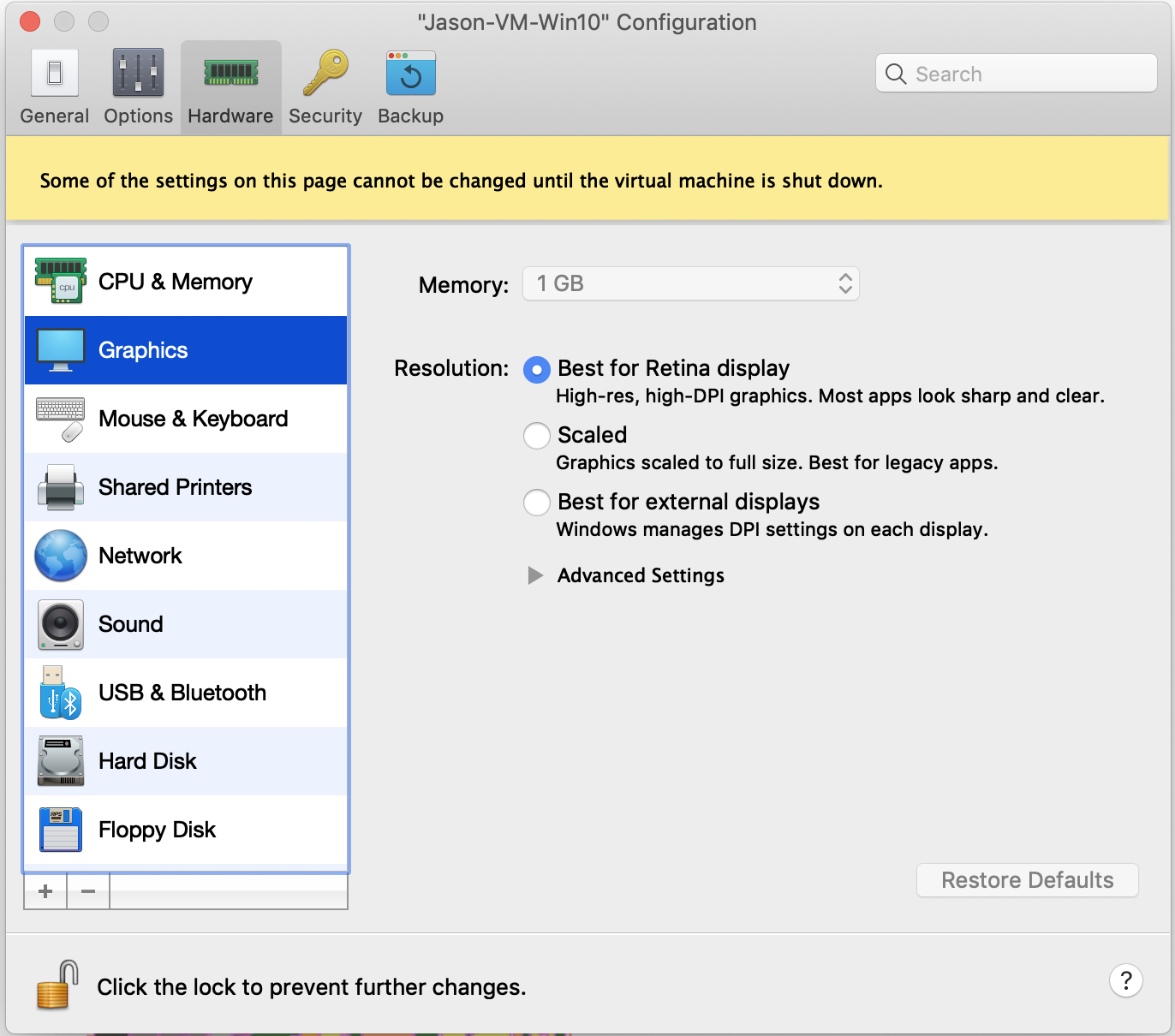Select the Hardware memory chip icon
This screenshot has width=1175, height=1036.
pos(231,73)
